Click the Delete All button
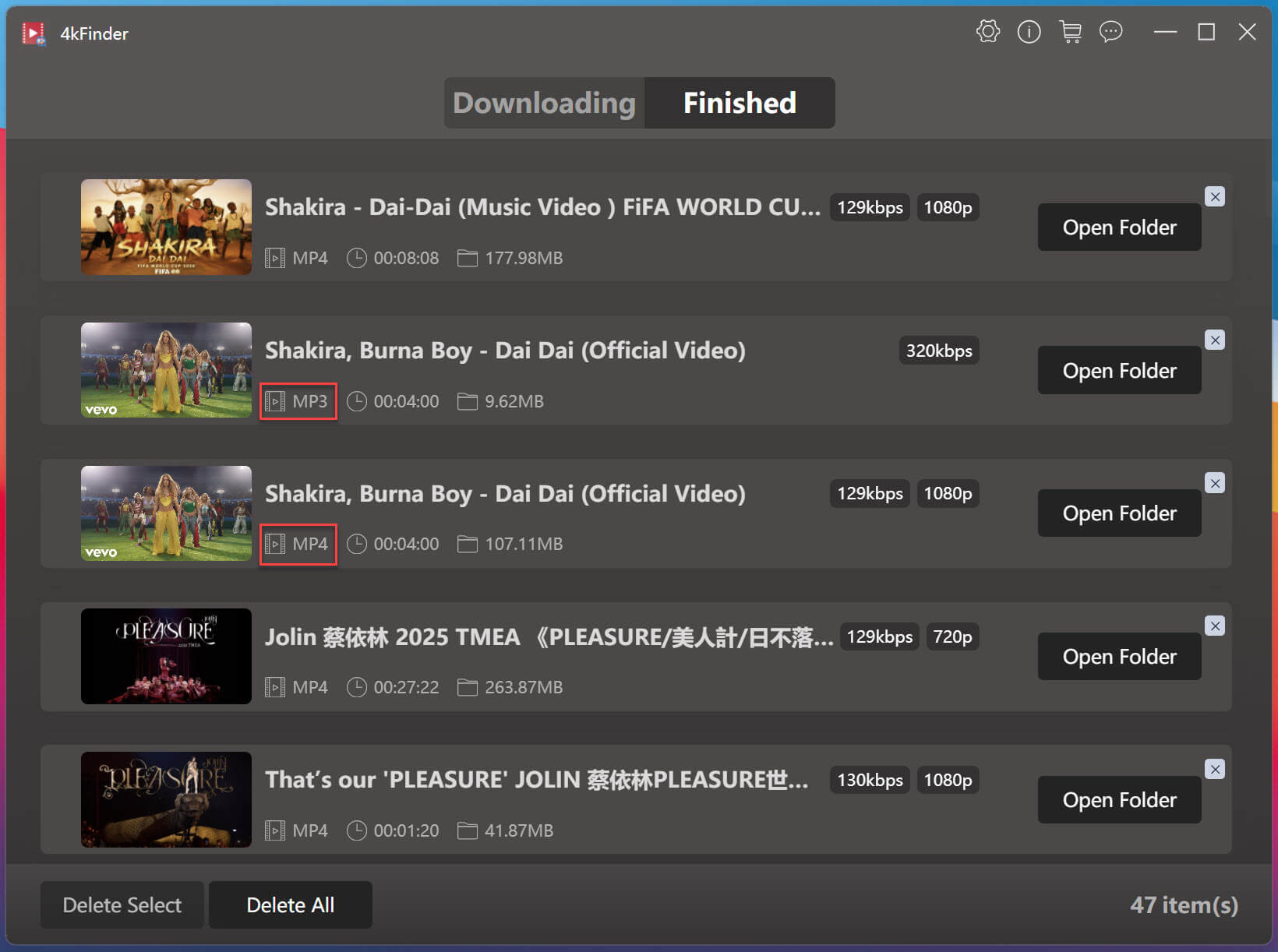The width and height of the screenshot is (1278, 952). coord(290,904)
